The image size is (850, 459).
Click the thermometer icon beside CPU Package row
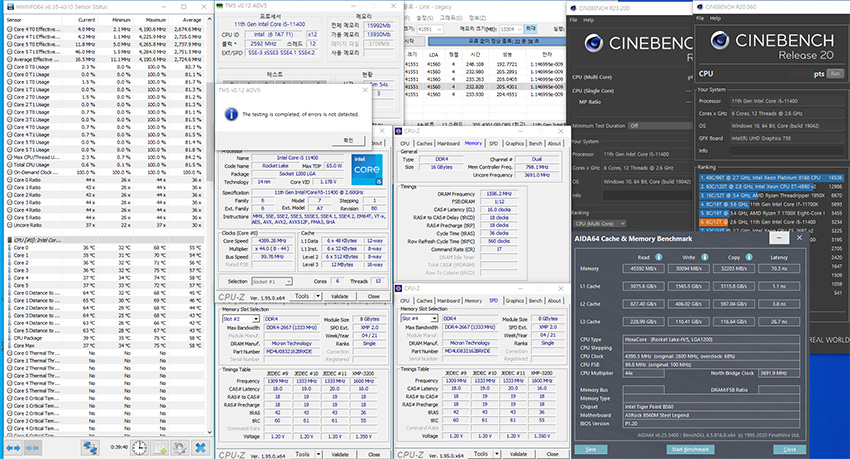click(x=10, y=338)
